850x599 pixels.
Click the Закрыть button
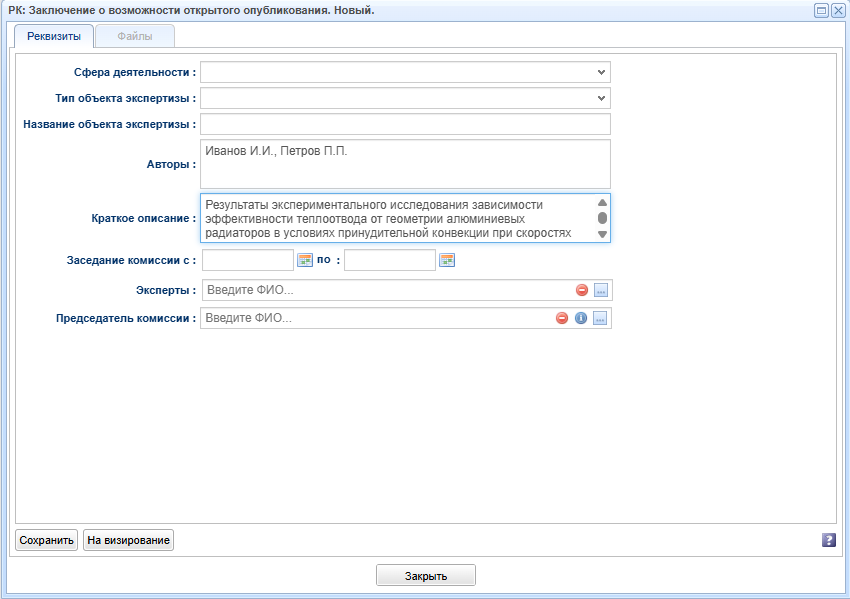tap(426, 576)
